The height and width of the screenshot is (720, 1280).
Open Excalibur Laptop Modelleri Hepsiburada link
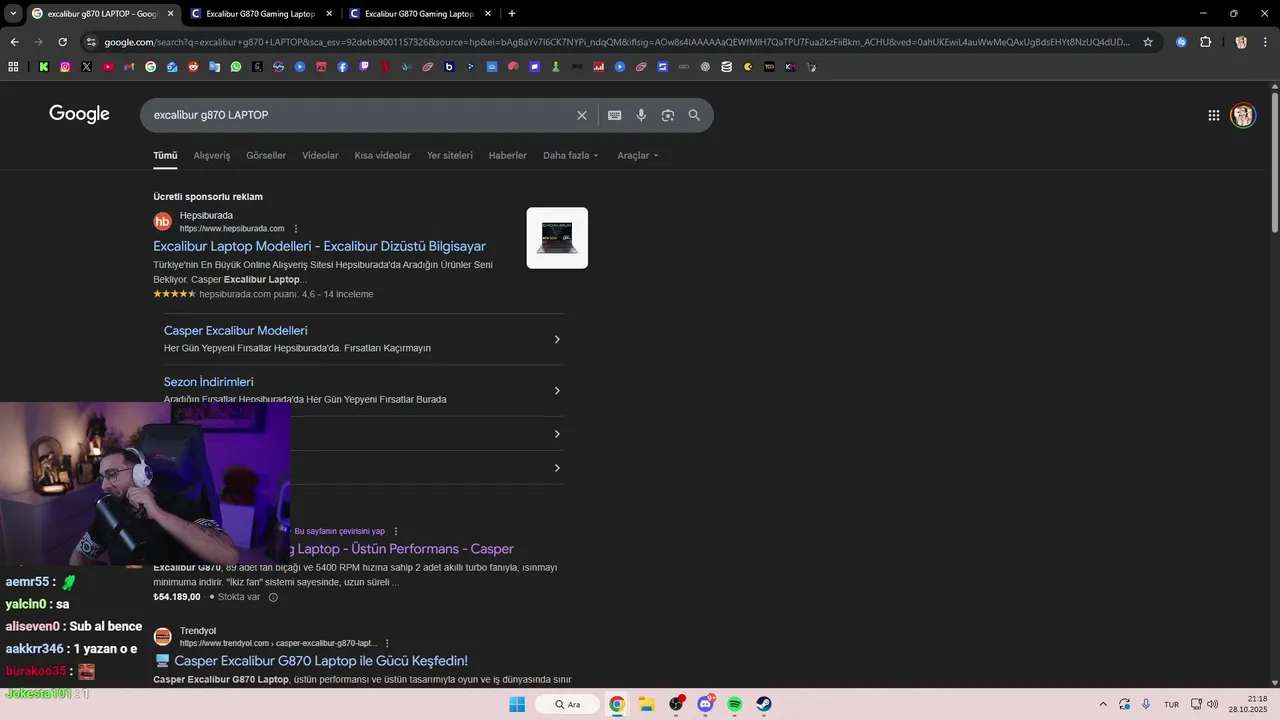(x=319, y=246)
